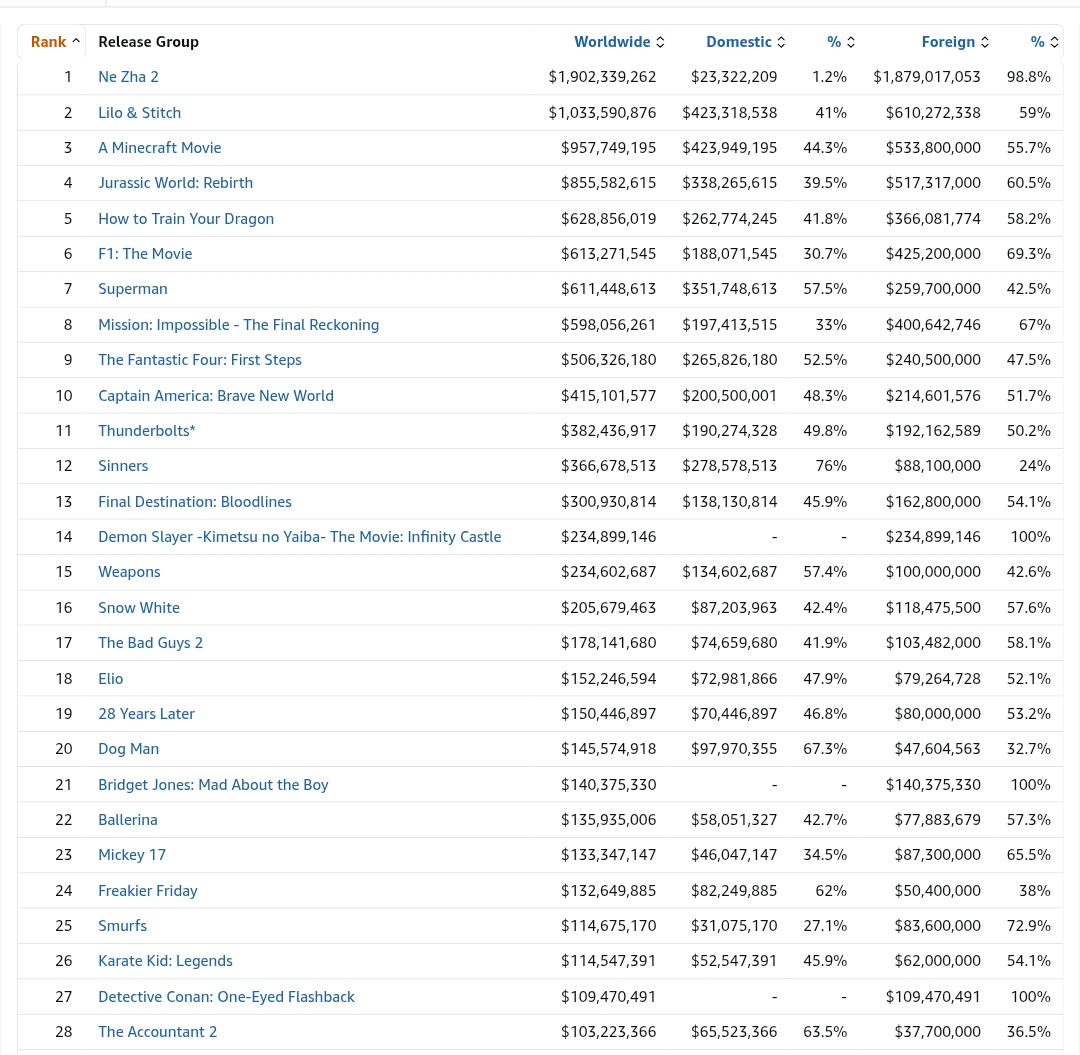This screenshot has height=1055, width=1080.
Task: Select domestic gross $72,981,866
Action: [734, 679]
